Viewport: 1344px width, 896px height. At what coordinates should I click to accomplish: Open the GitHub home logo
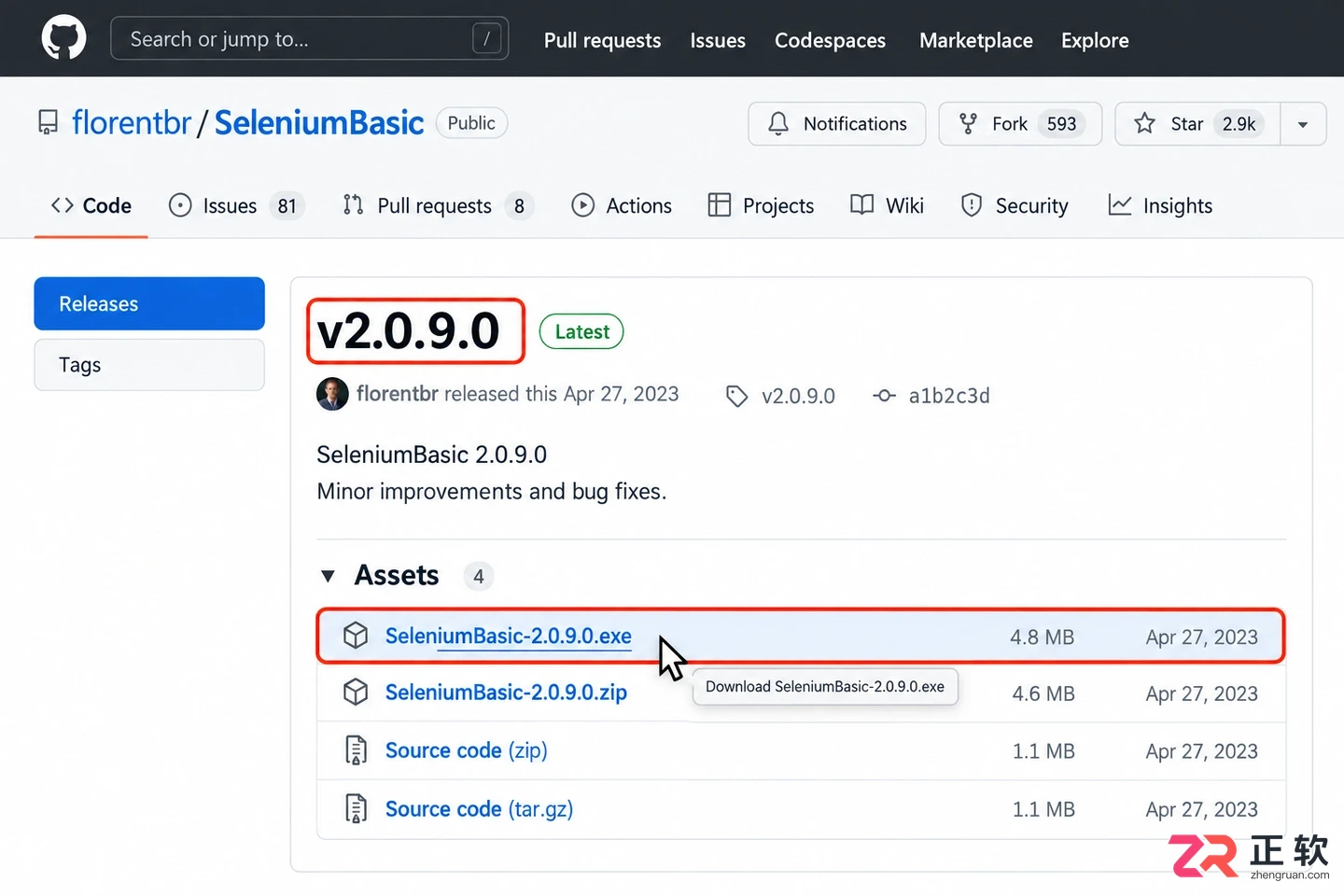[63, 38]
